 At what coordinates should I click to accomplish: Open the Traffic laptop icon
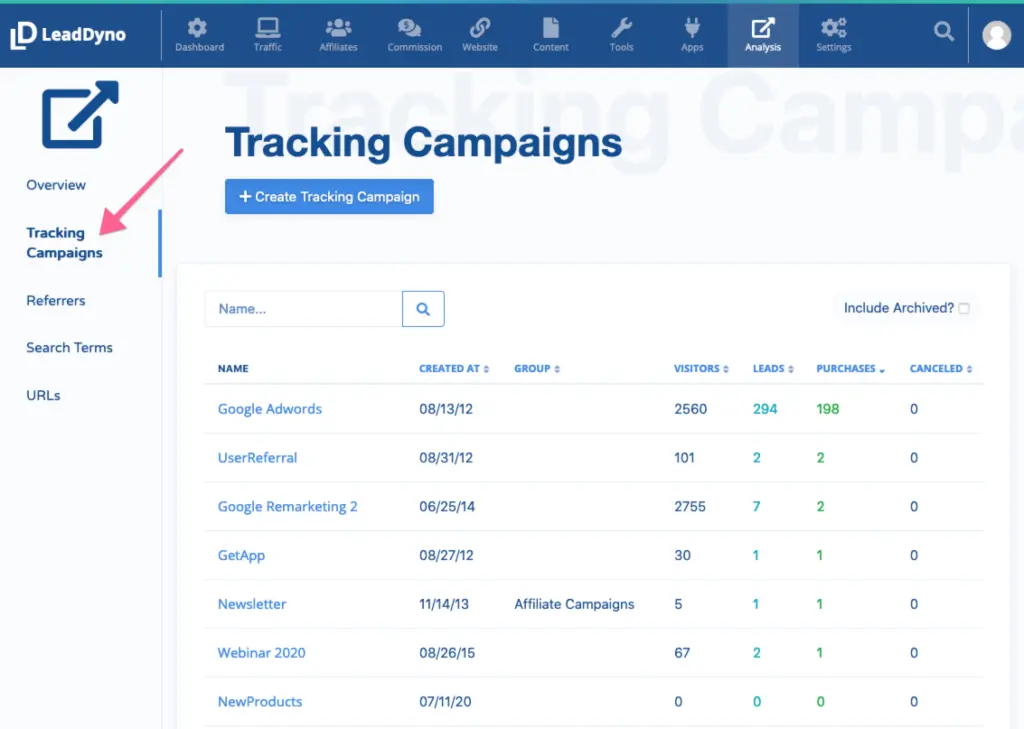[267, 28]
